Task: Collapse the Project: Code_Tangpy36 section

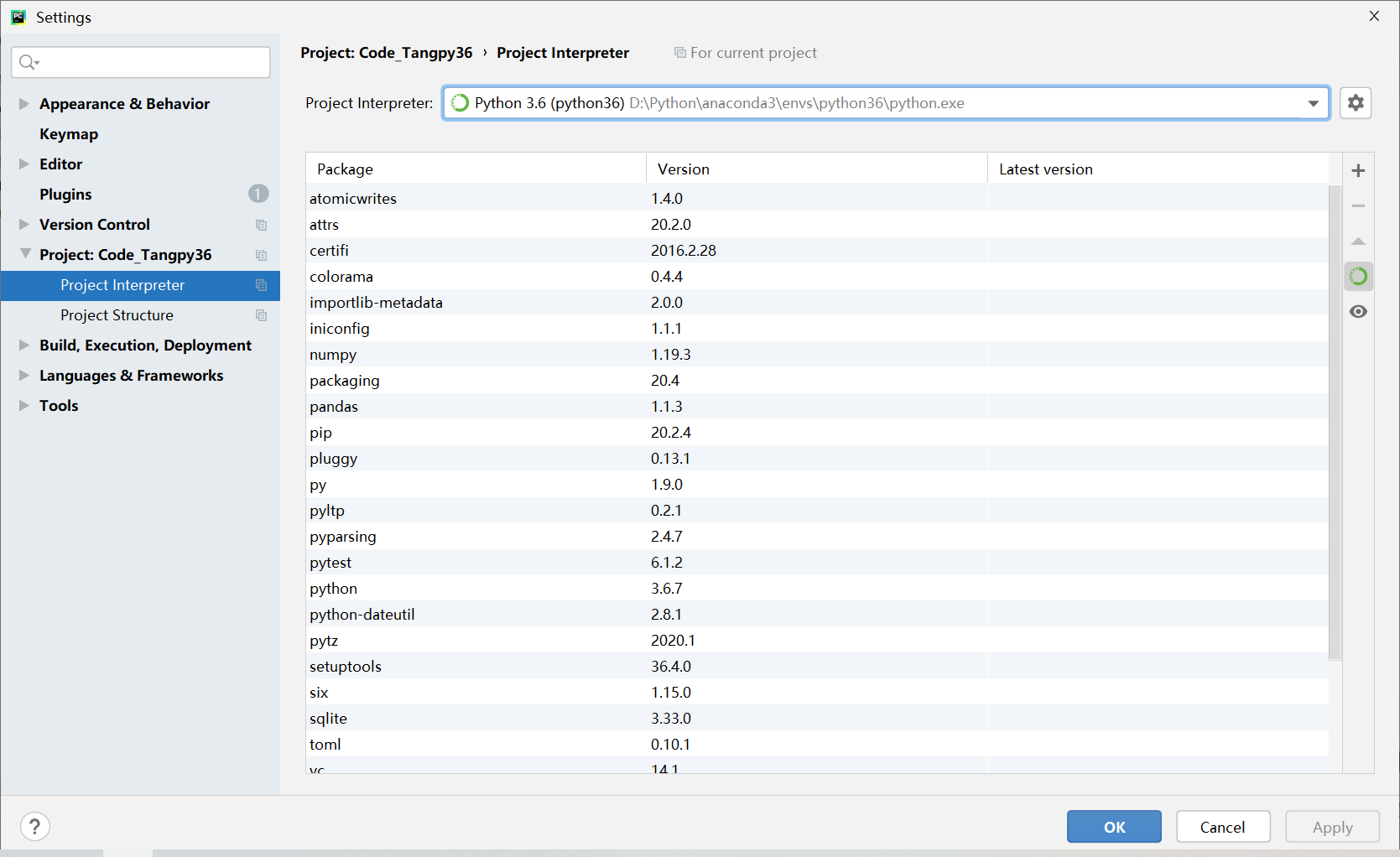Action: point(24,254)
